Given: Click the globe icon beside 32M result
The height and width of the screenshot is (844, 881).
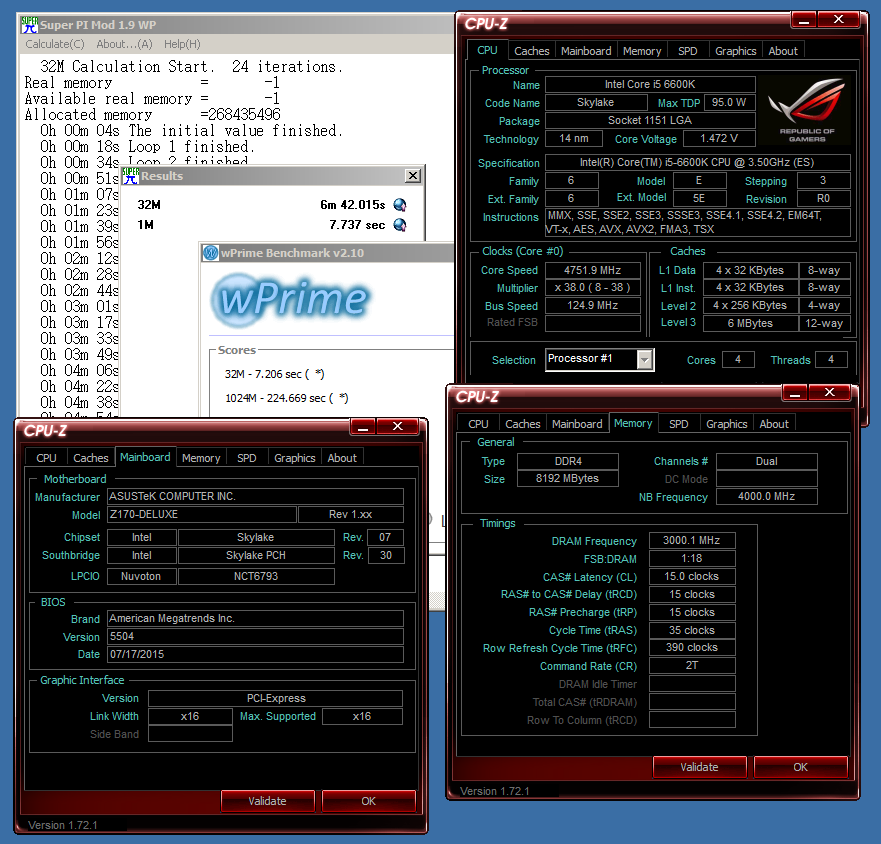Looking at the screenshot, I should 400,205.
